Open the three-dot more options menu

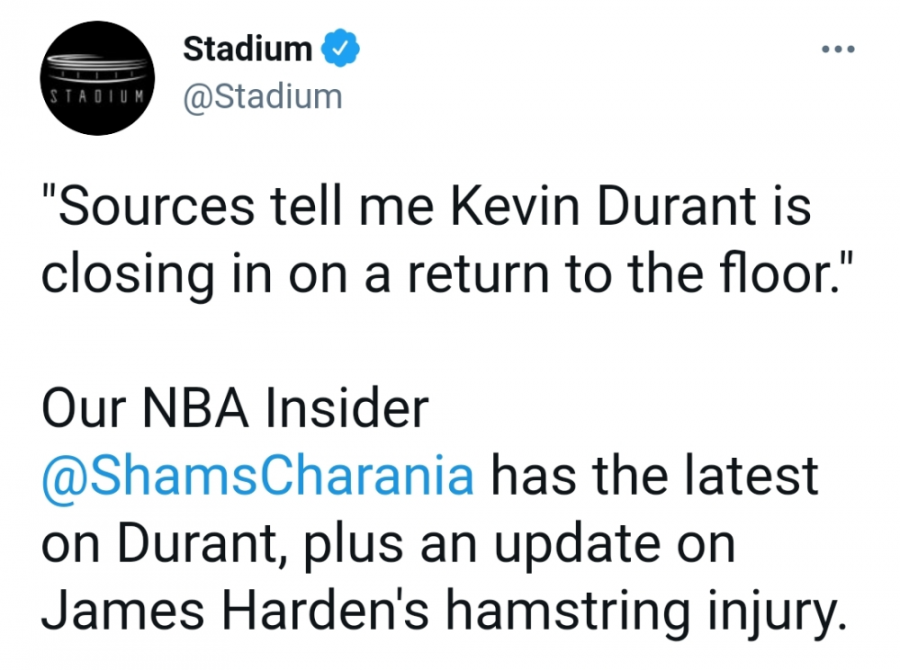[x=835, y=49]
